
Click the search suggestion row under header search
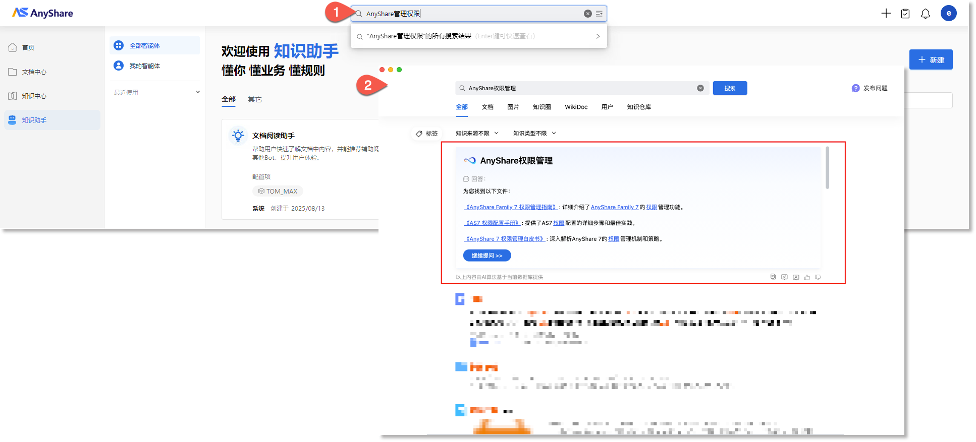[x=478, y=37]
